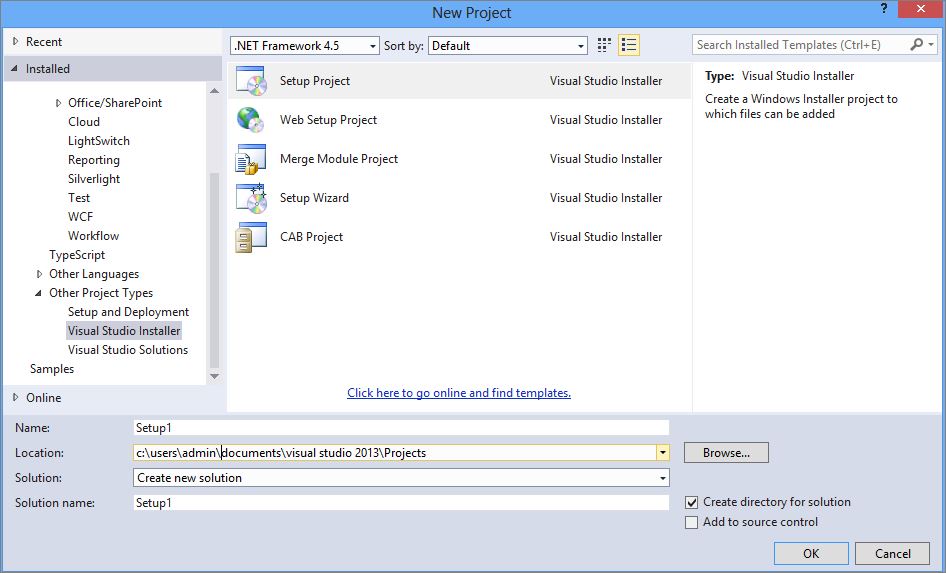Select the Setup Wizard template name
This screenshot has width=946, height=573.
click(314, 198)
